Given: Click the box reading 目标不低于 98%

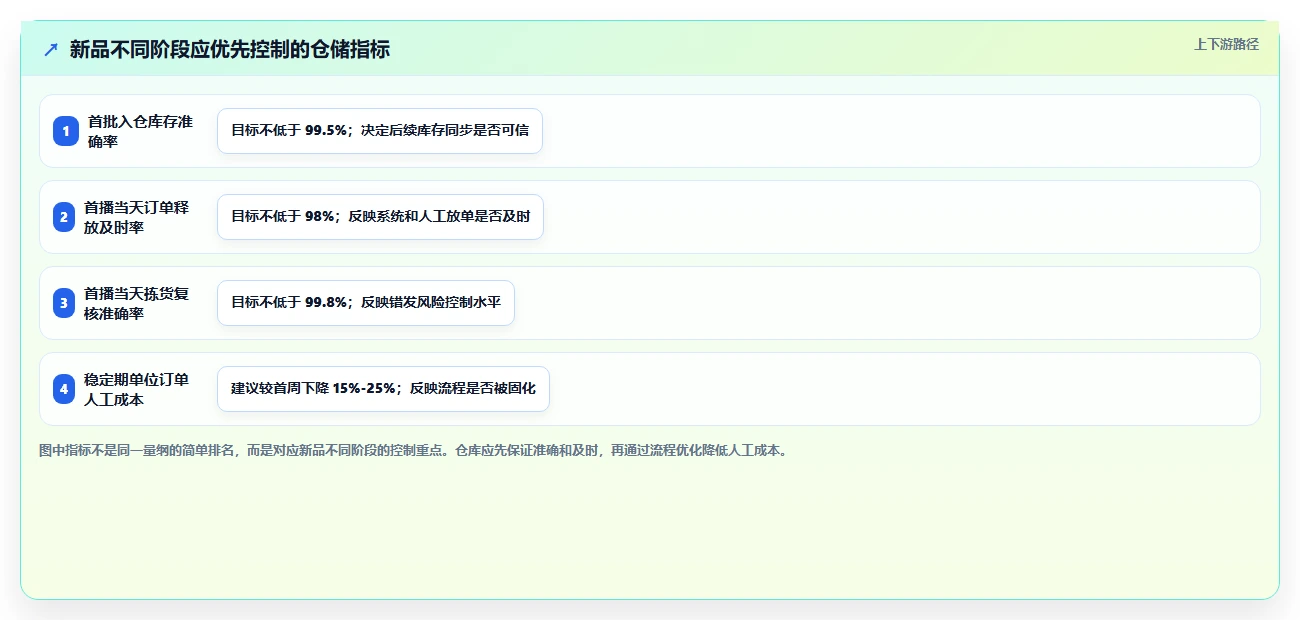Looking at the screenshot, I should pos(381,217).
